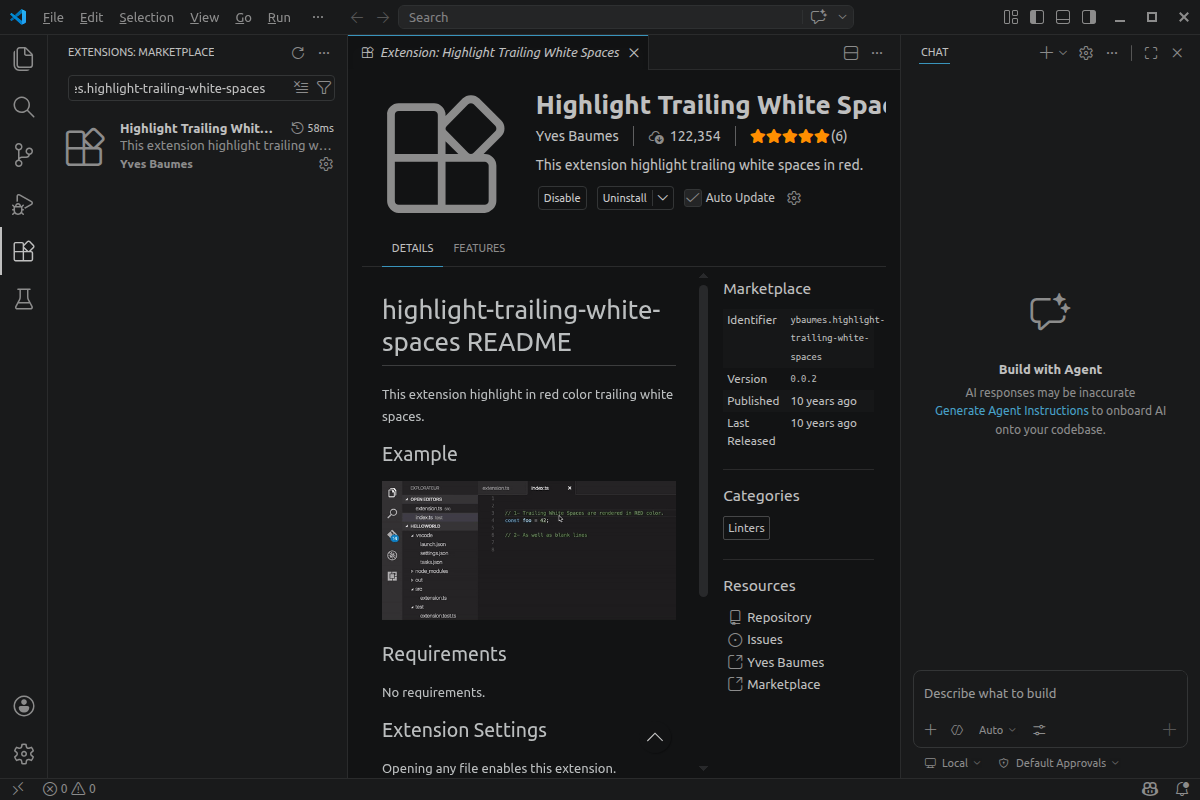
Task: Open Copilot status icon in status bar
Action: (x=1151, y=789)
